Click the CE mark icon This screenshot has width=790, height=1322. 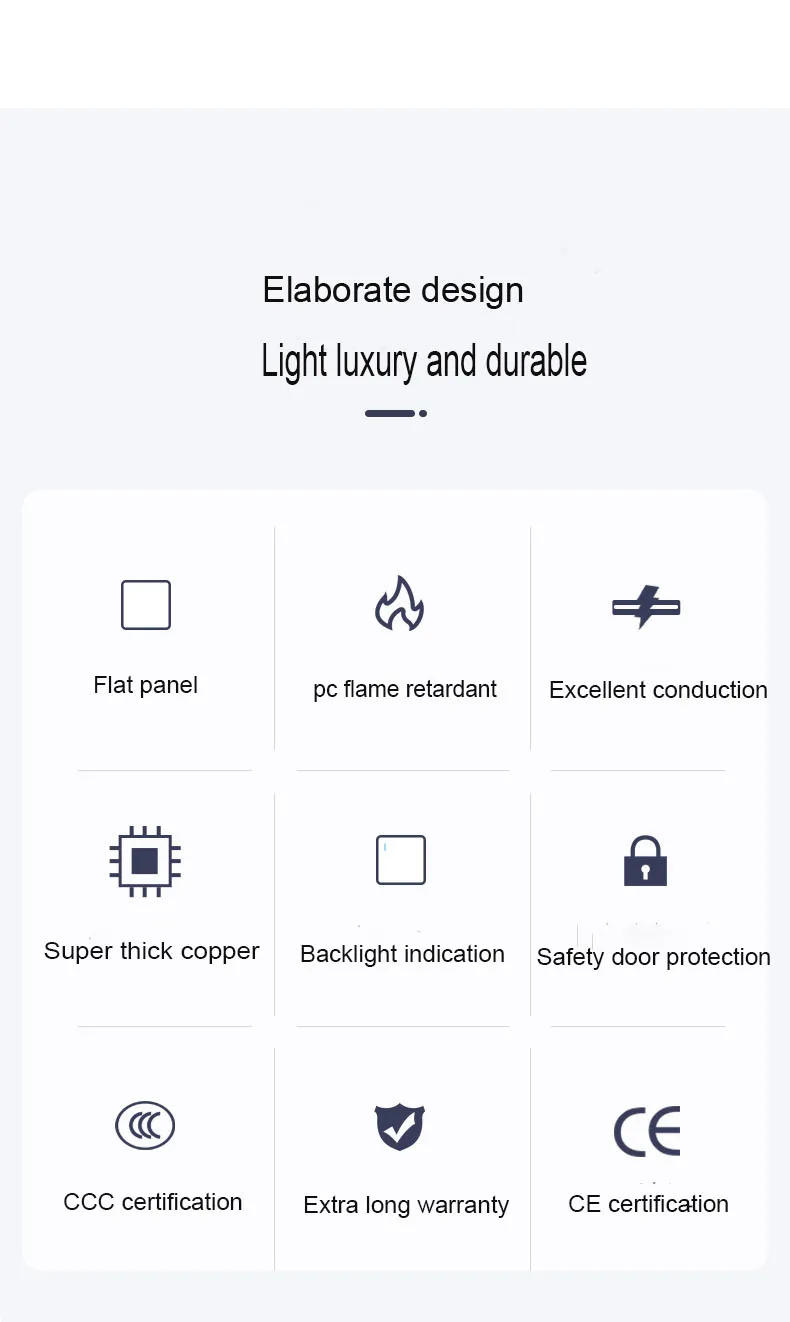647,1131
